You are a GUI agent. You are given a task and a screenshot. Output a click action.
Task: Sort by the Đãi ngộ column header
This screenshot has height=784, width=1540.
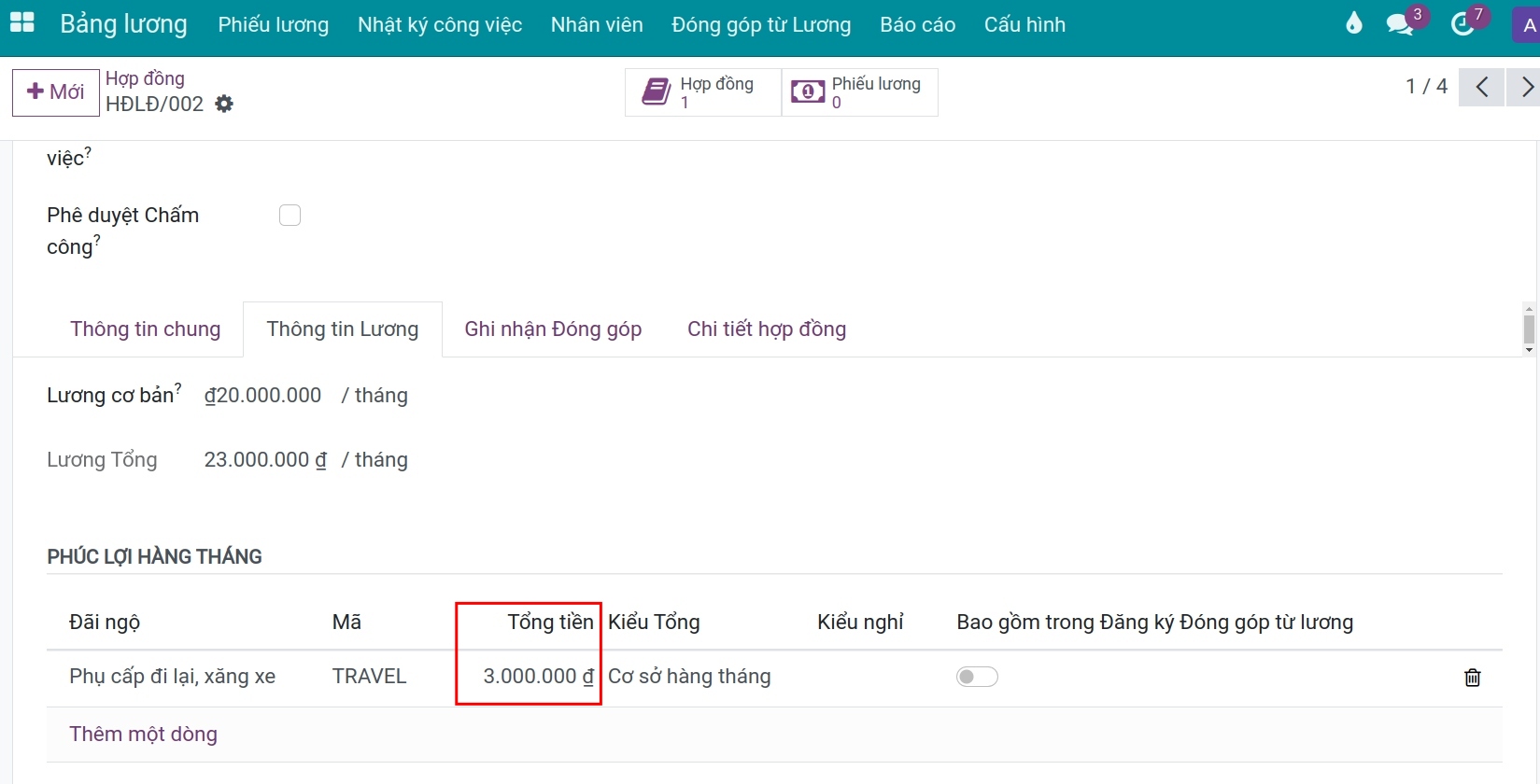(105, 623)
